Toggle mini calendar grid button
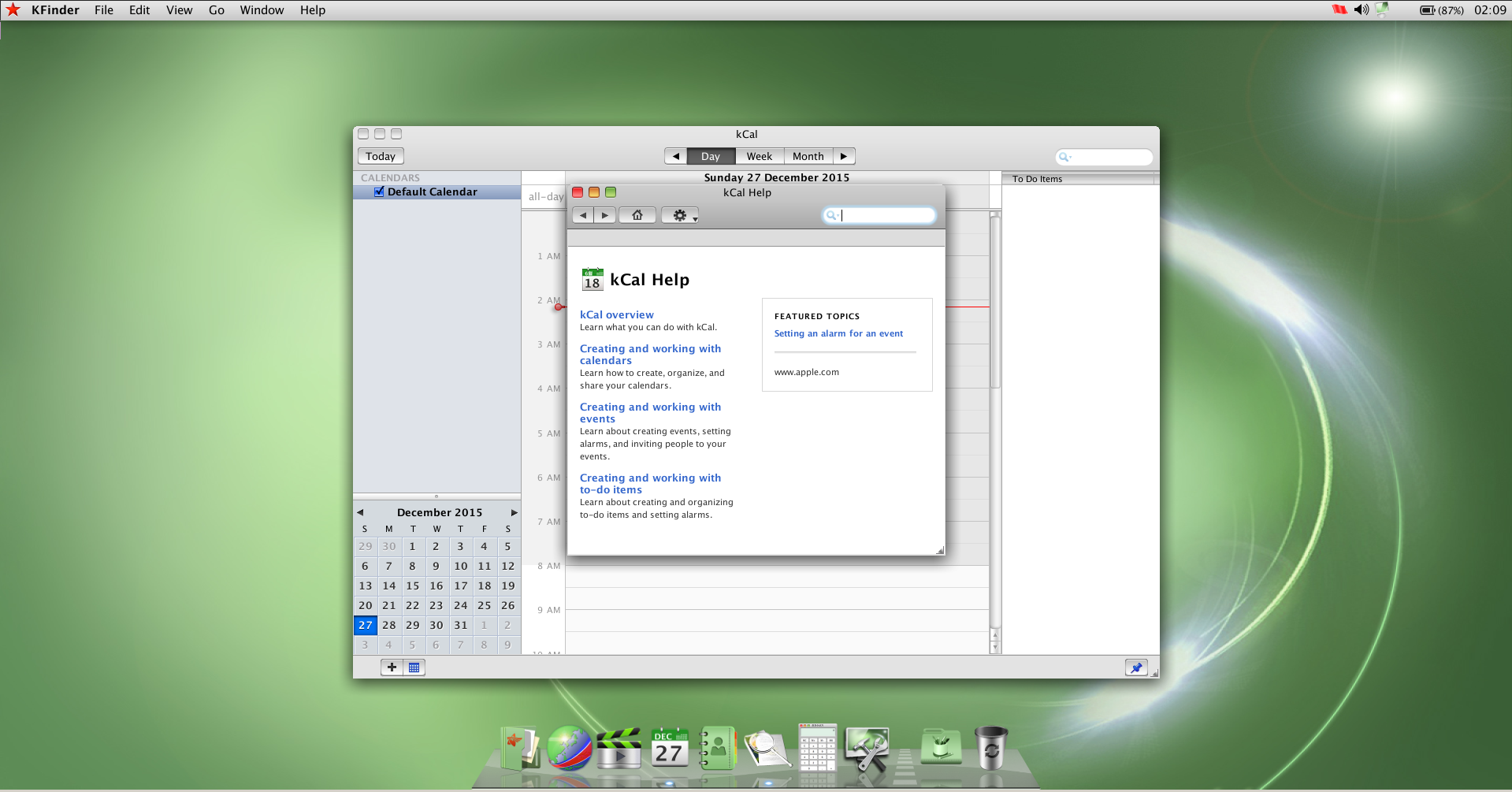 414,667
